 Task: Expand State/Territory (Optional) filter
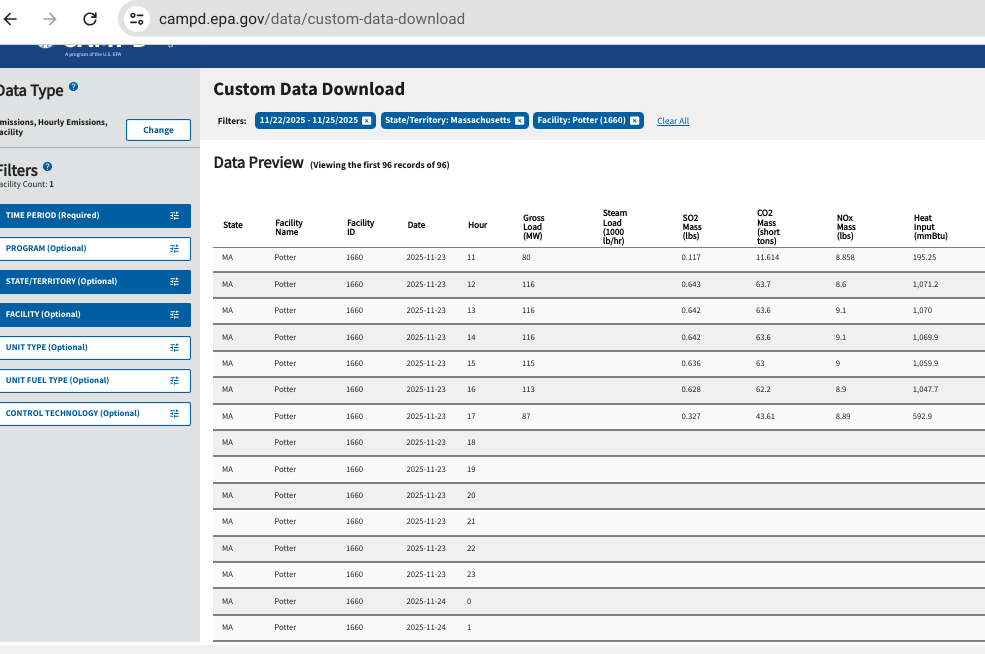click(94, 281)
